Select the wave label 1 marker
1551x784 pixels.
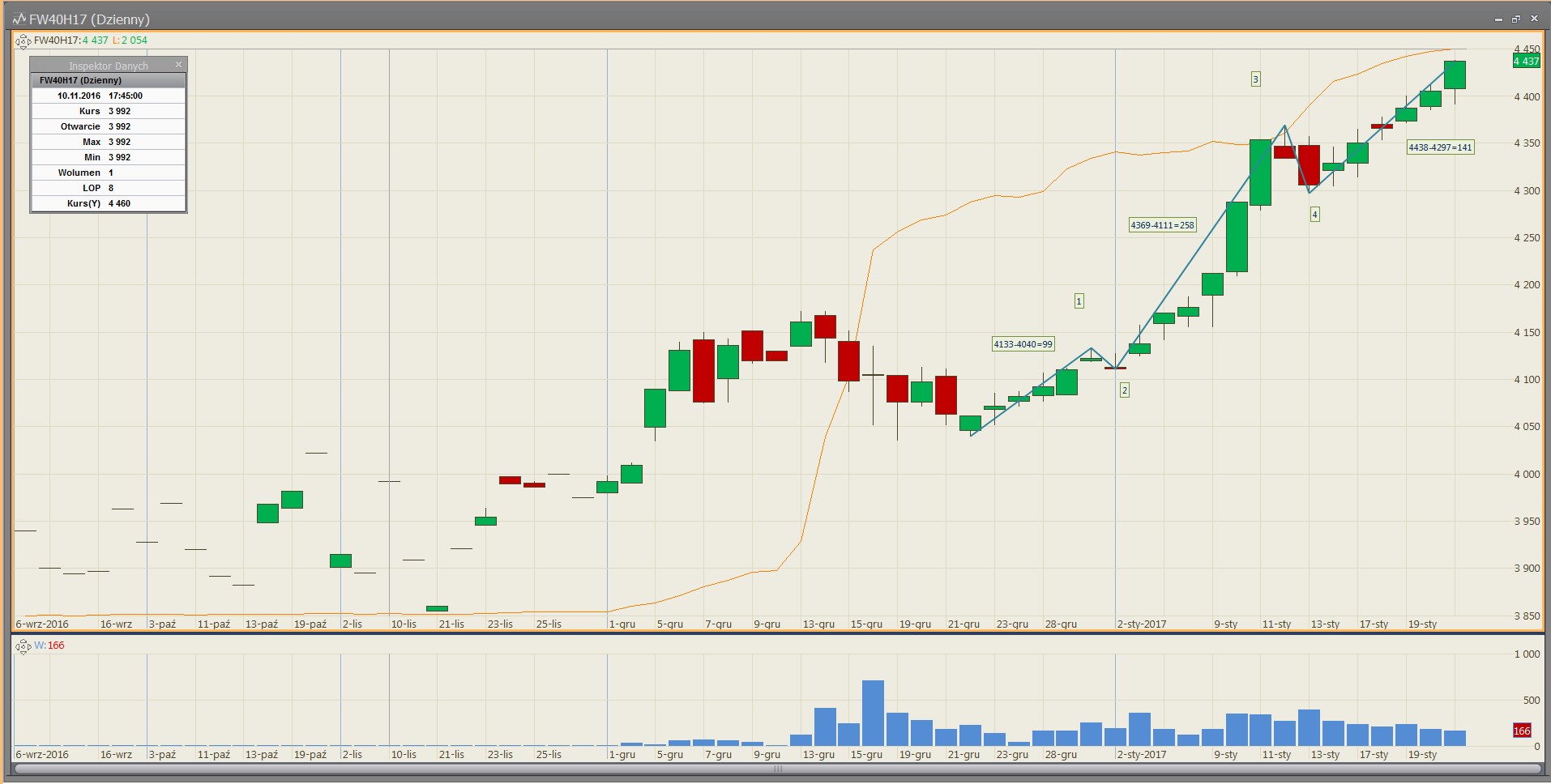[1079, 300]
